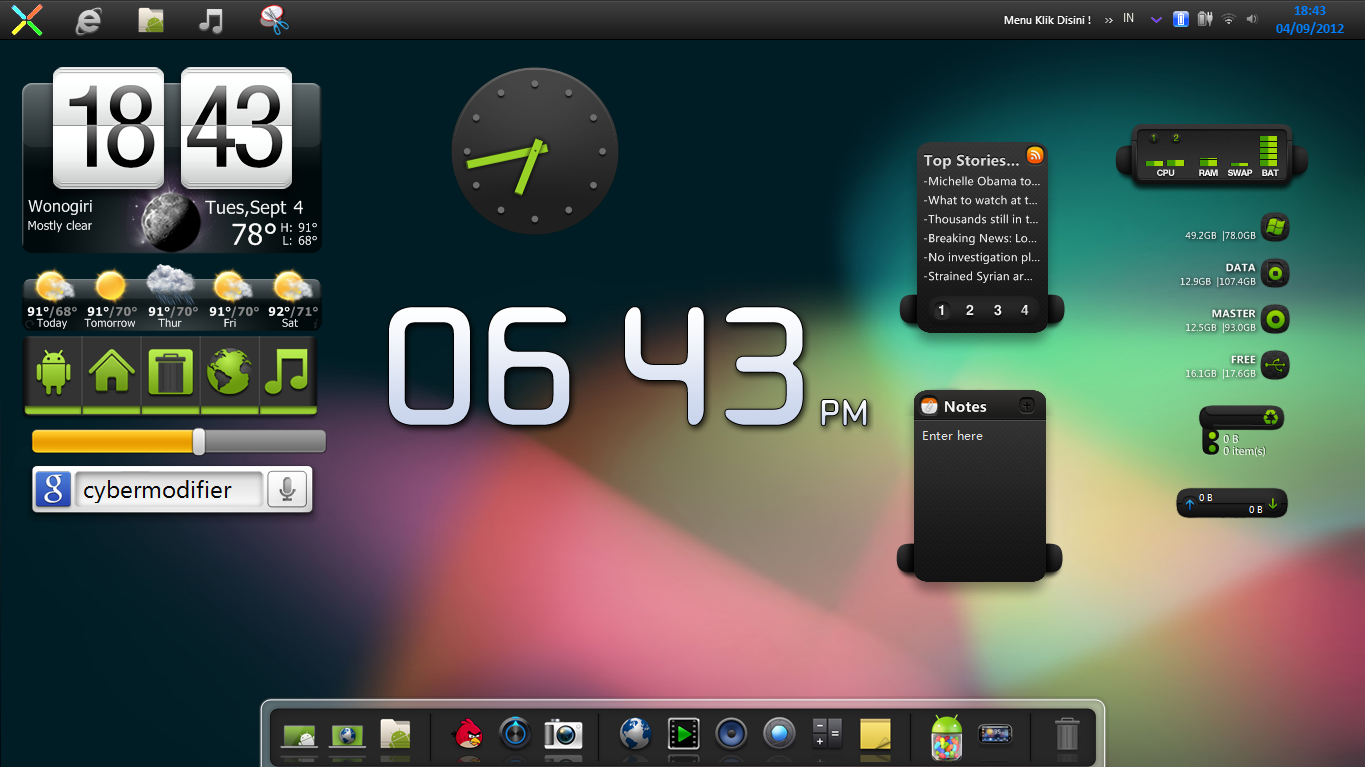Open the DATA drive icon
1365x767 pixels.
point(1275,273)
